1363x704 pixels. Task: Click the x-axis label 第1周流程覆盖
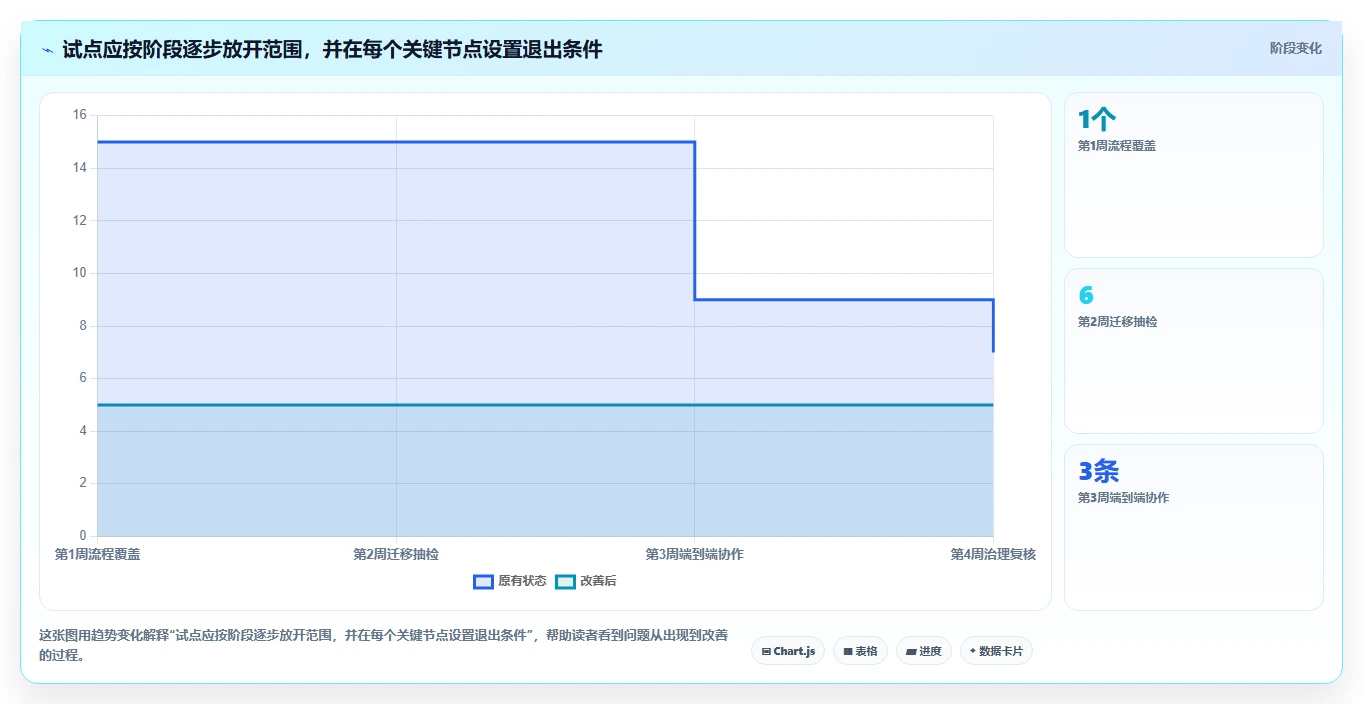tap(97, 554)
